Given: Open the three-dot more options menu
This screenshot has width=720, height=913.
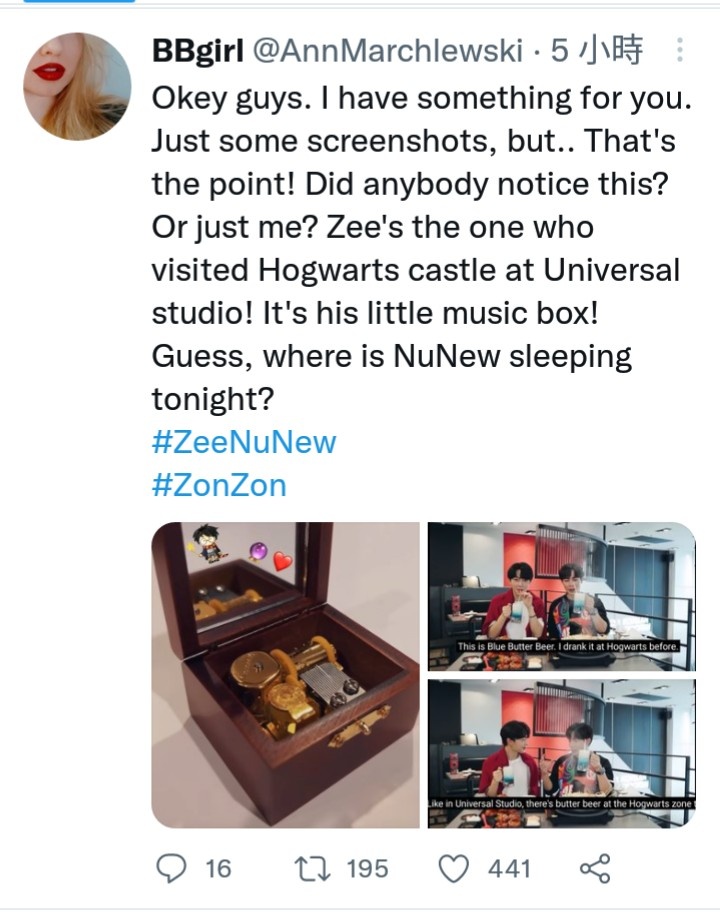Looking at the screenshot, I should pyautogui.click(x=679, y=50).
